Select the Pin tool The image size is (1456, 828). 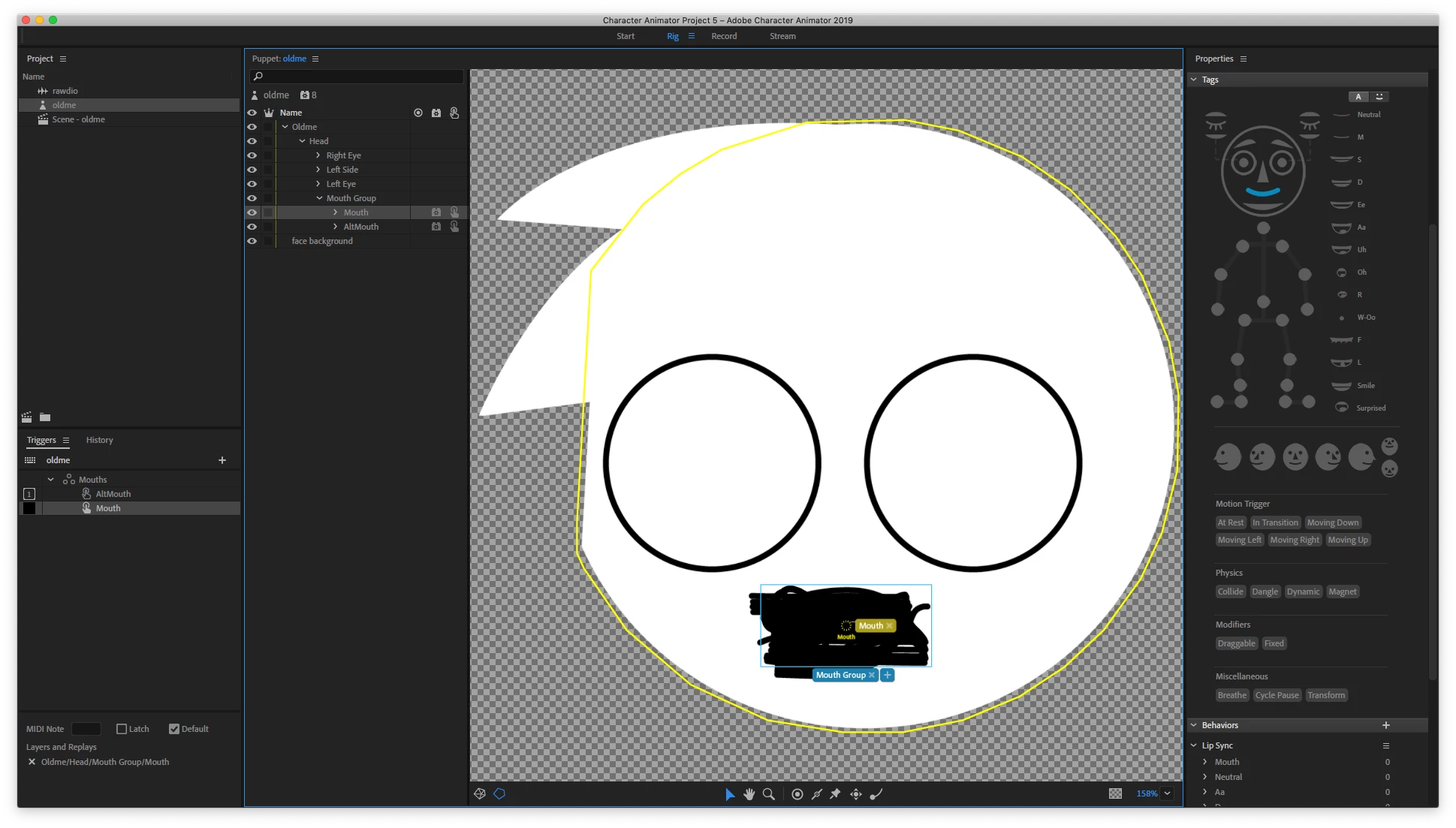coord(835,794)
